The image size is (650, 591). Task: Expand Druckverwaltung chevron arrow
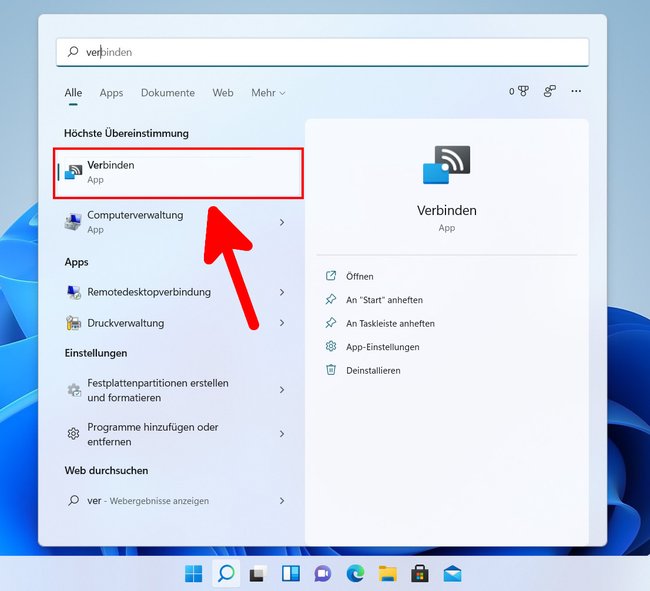tap(282, 323)
